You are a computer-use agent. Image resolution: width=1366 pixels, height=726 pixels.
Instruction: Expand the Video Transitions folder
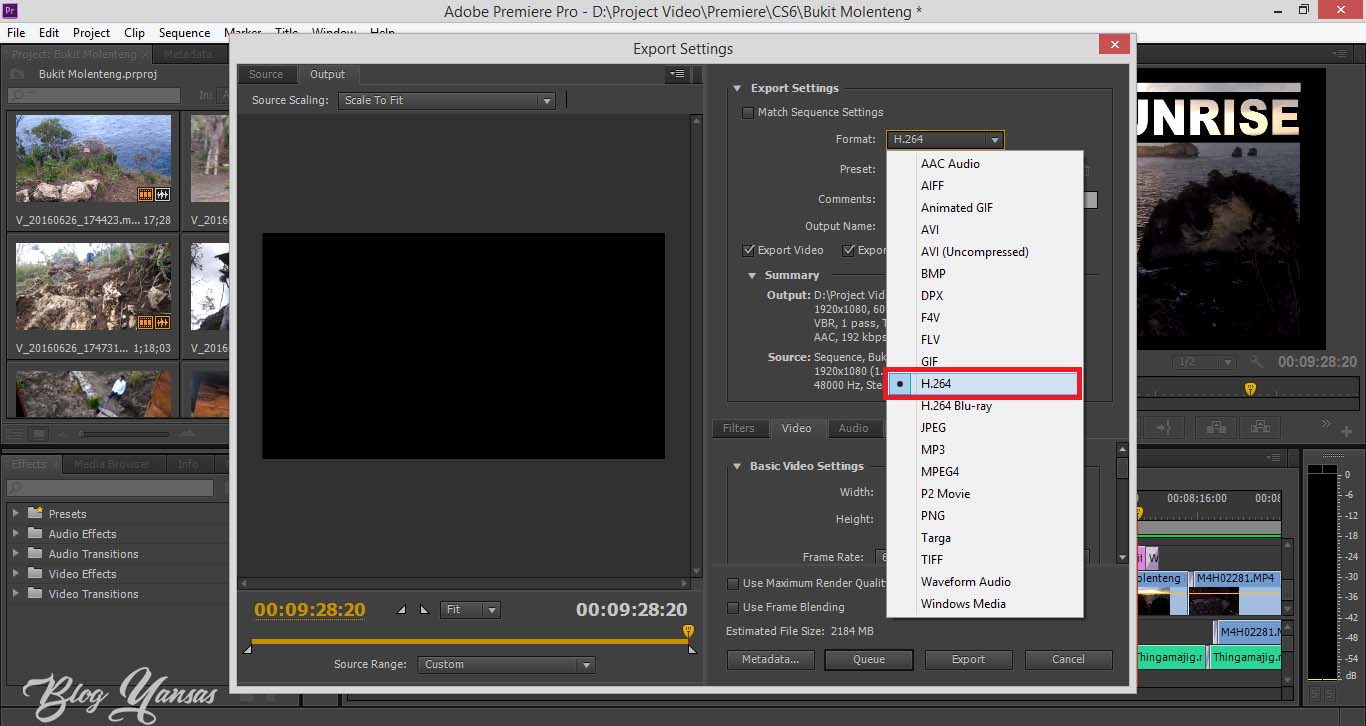click(x=16, y=593)
